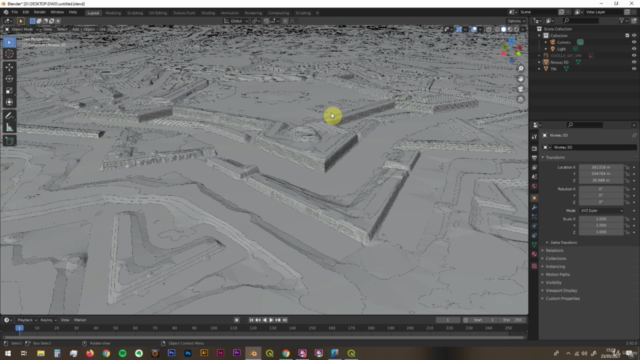The image size is (640, 360).
Task: Activate the Move tool
Action: click(x=9, y=67)
